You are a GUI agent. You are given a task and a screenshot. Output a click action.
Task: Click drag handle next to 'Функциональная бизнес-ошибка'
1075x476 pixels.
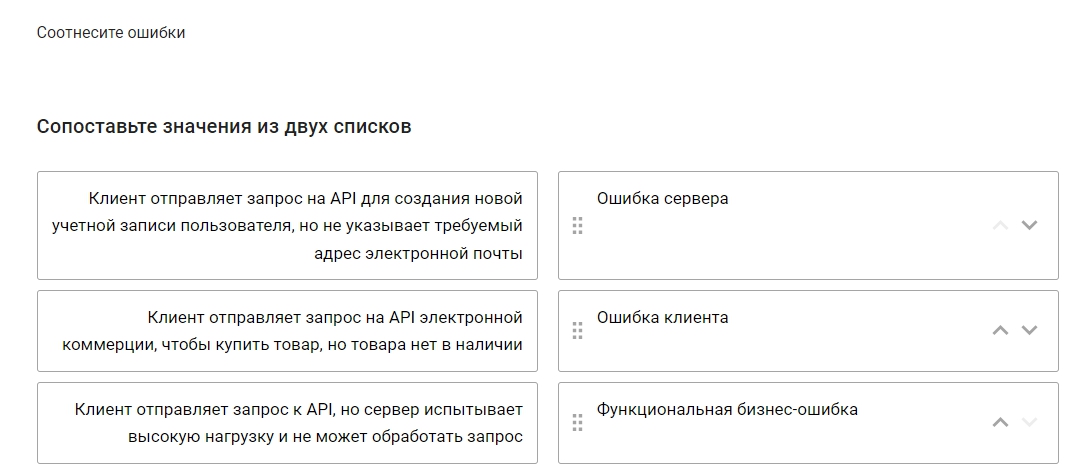pos(577,423)
